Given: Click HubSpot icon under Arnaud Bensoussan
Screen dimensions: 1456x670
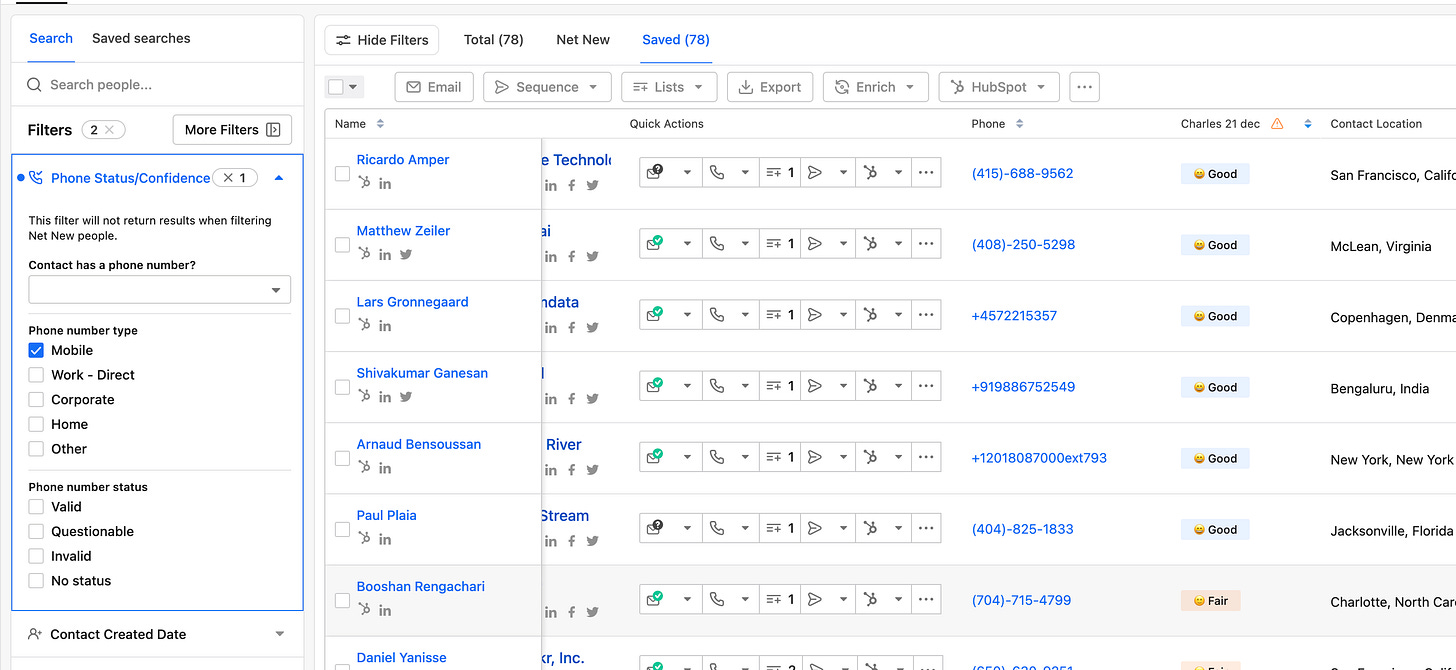Looking at the screenshot, I should tap(365, 467).
